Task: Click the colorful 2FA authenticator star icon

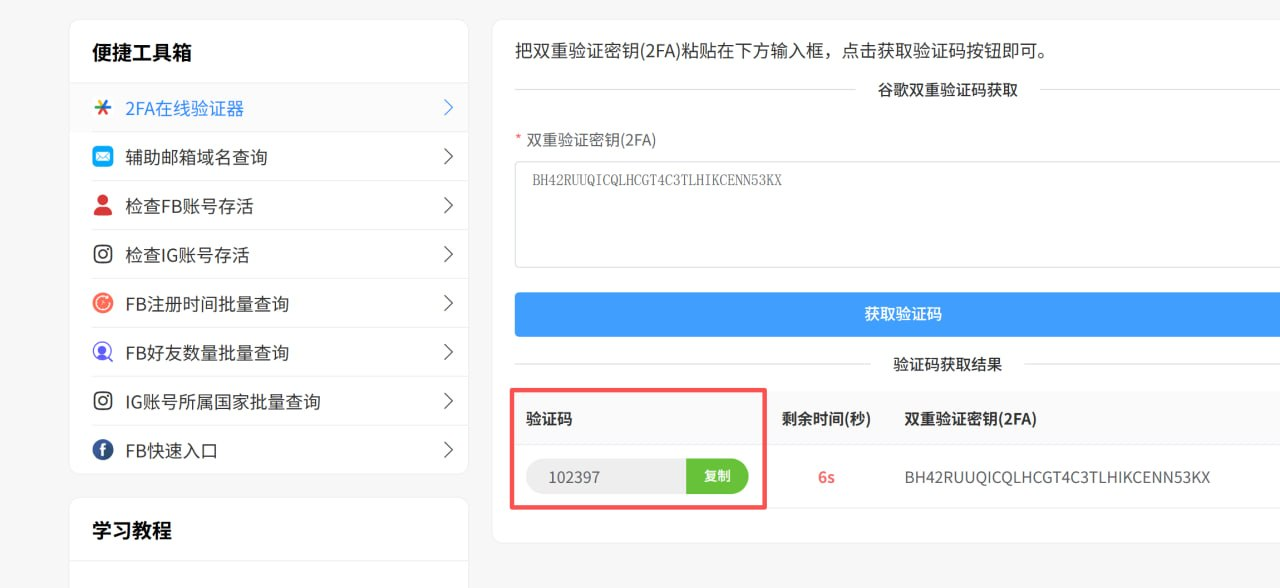Action: tap(103, 108)
